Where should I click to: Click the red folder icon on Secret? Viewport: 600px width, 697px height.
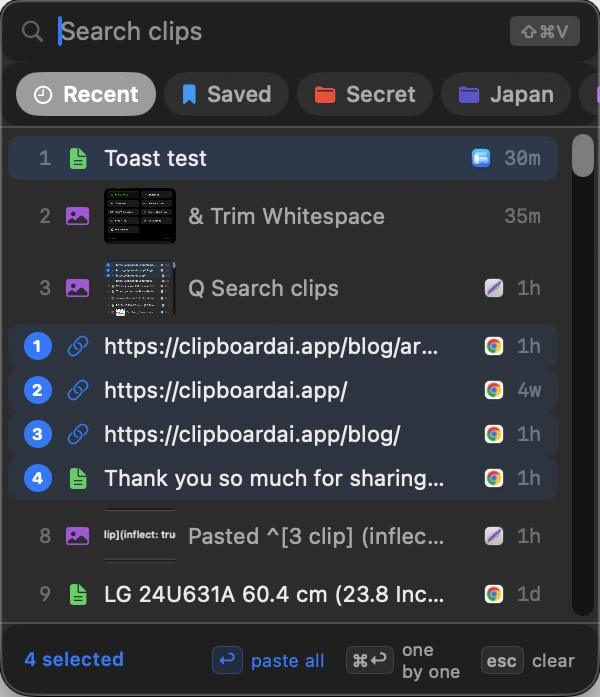(325, 95)
